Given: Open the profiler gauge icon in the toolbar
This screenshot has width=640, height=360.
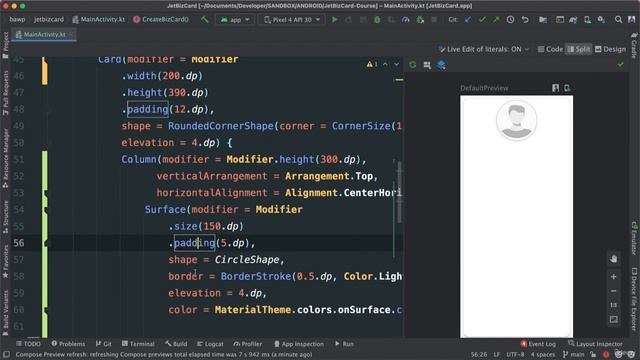Looking at the screenshot, I should pyautogui.click(x=405, y=19).
